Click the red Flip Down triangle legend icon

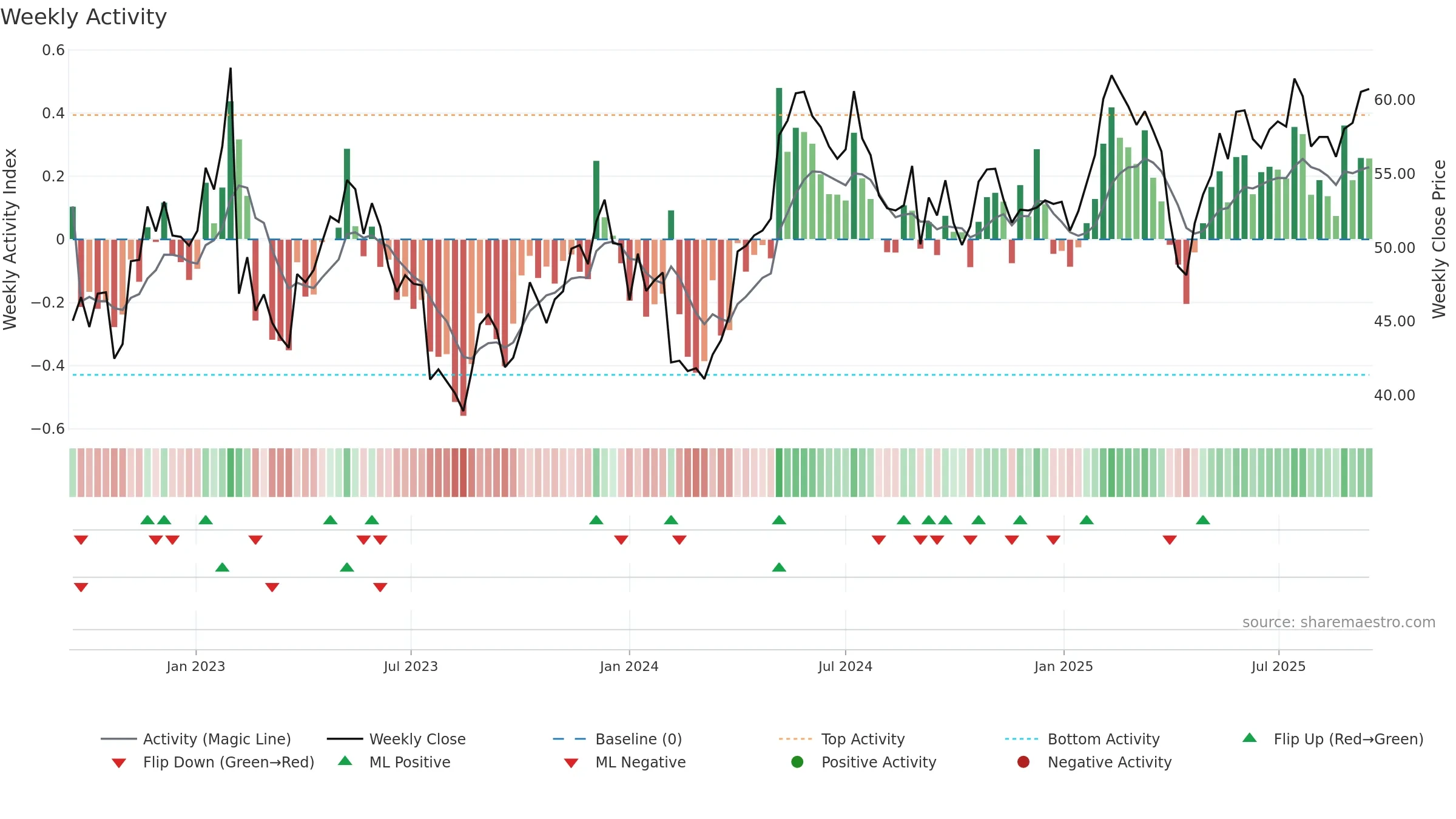119,763
